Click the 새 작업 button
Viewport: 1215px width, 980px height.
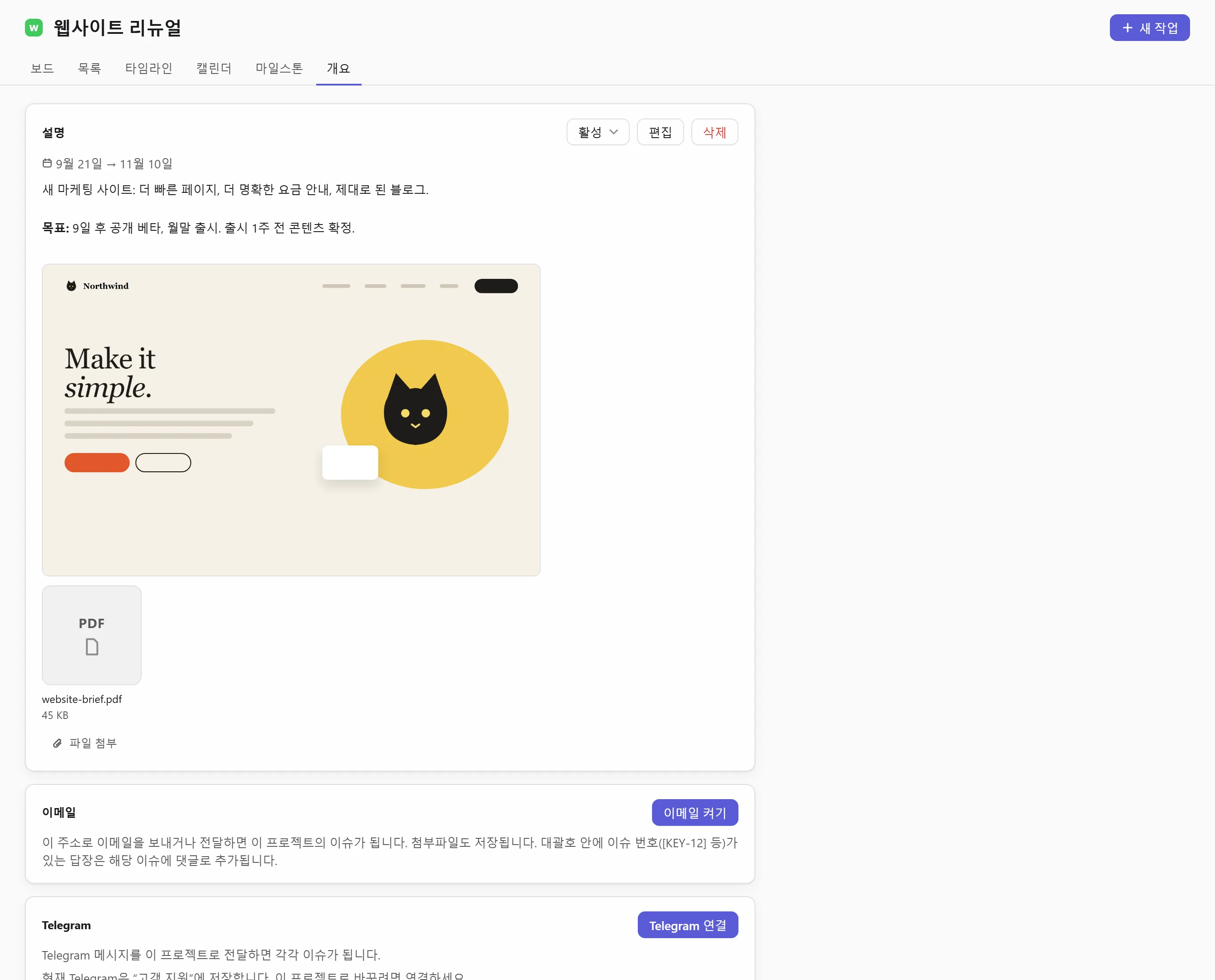(1149, 28)
